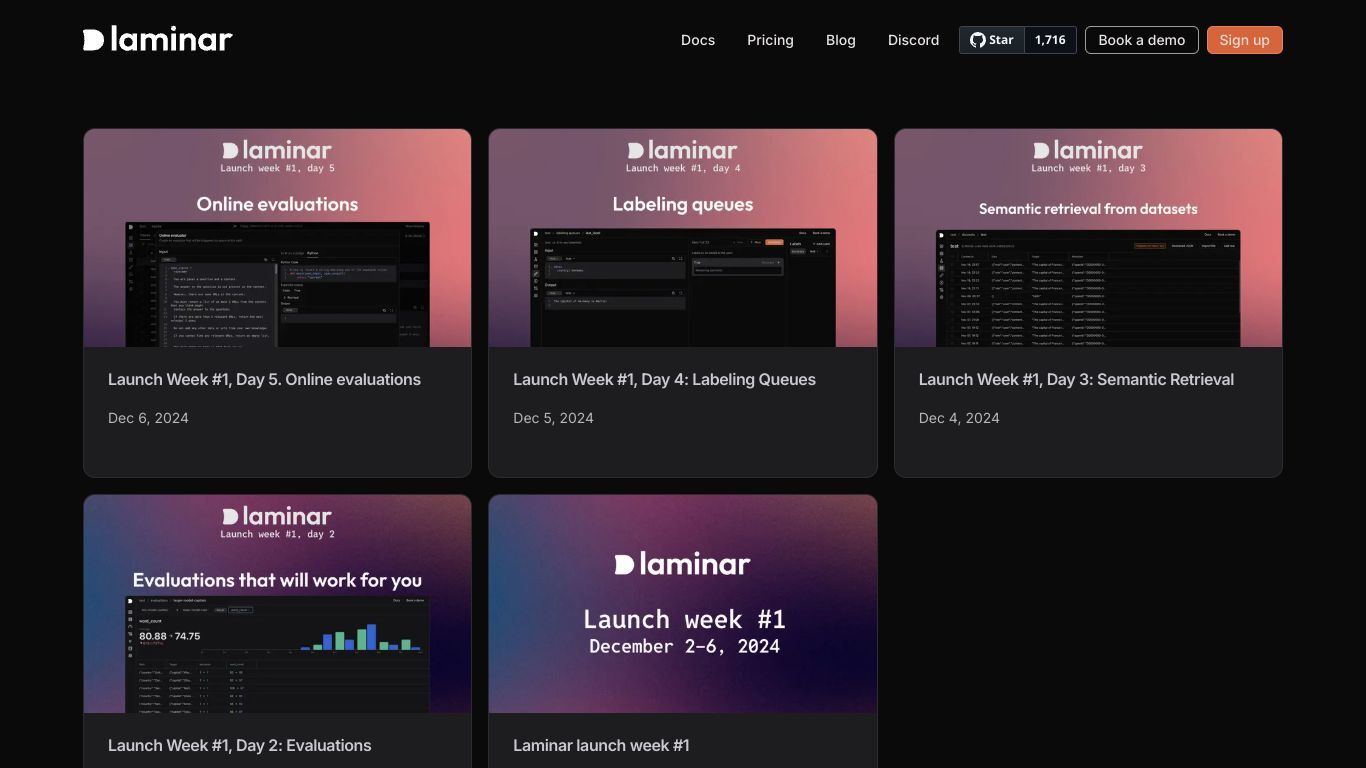Open Labeling queues thumbnail image
This screenshot has width=1366, height=768.
683,238
